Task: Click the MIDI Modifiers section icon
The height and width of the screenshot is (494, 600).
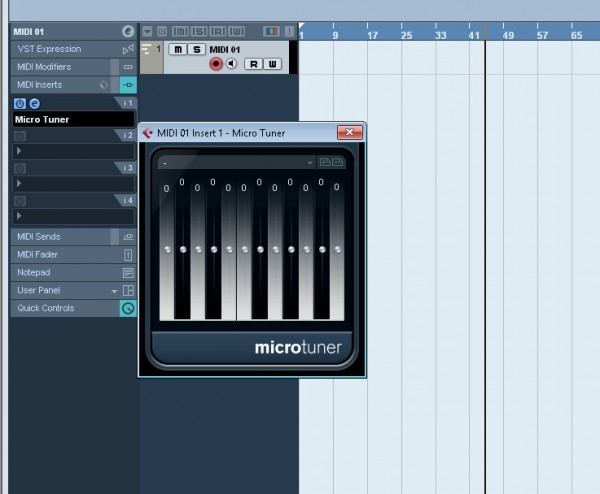Action: click(128, 67)
